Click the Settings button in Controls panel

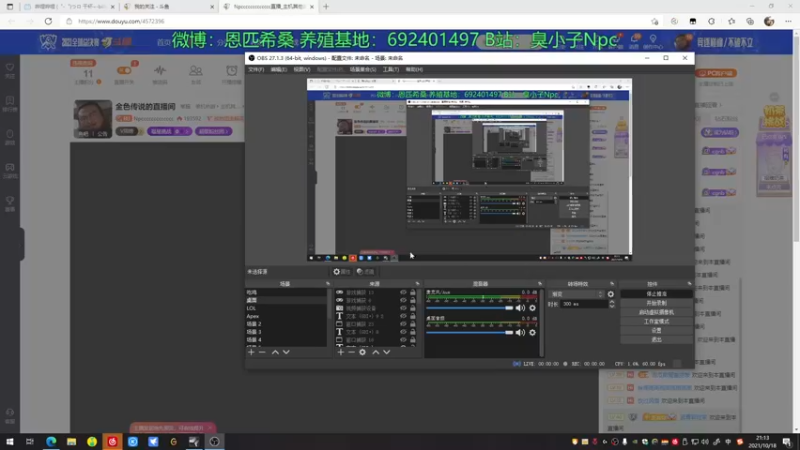click(656, 331)
